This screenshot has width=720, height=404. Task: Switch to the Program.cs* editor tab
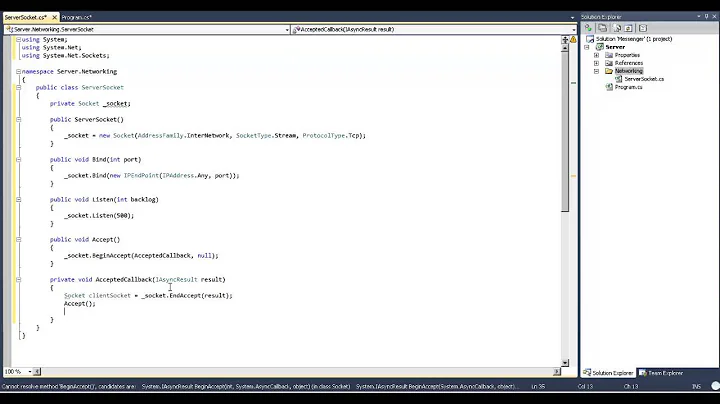point(77,17)
